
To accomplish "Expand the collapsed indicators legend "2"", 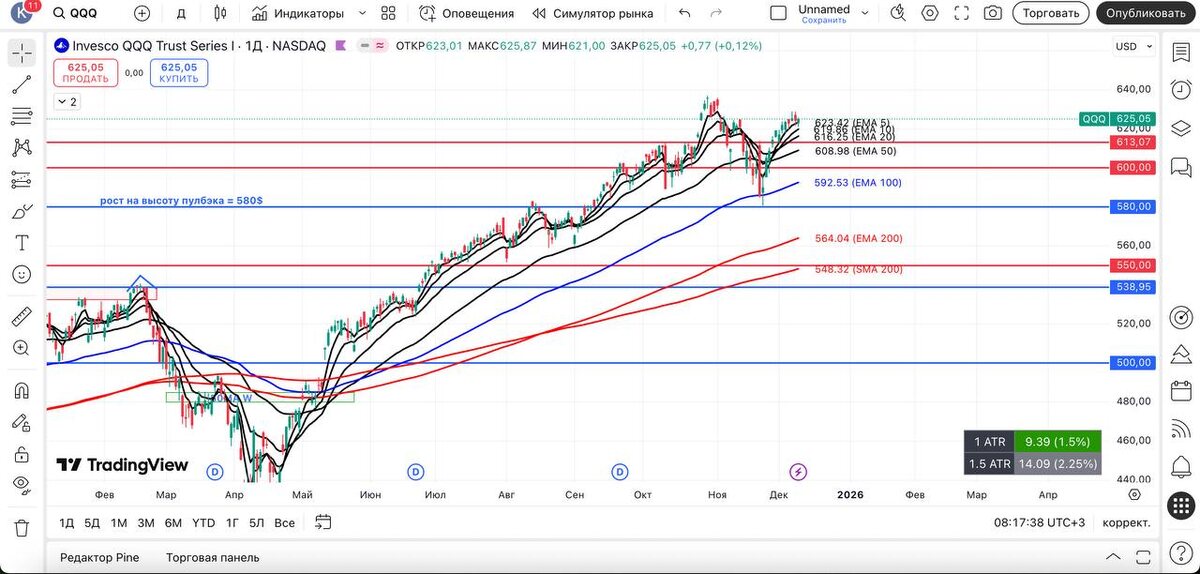I will pos(67,102).
